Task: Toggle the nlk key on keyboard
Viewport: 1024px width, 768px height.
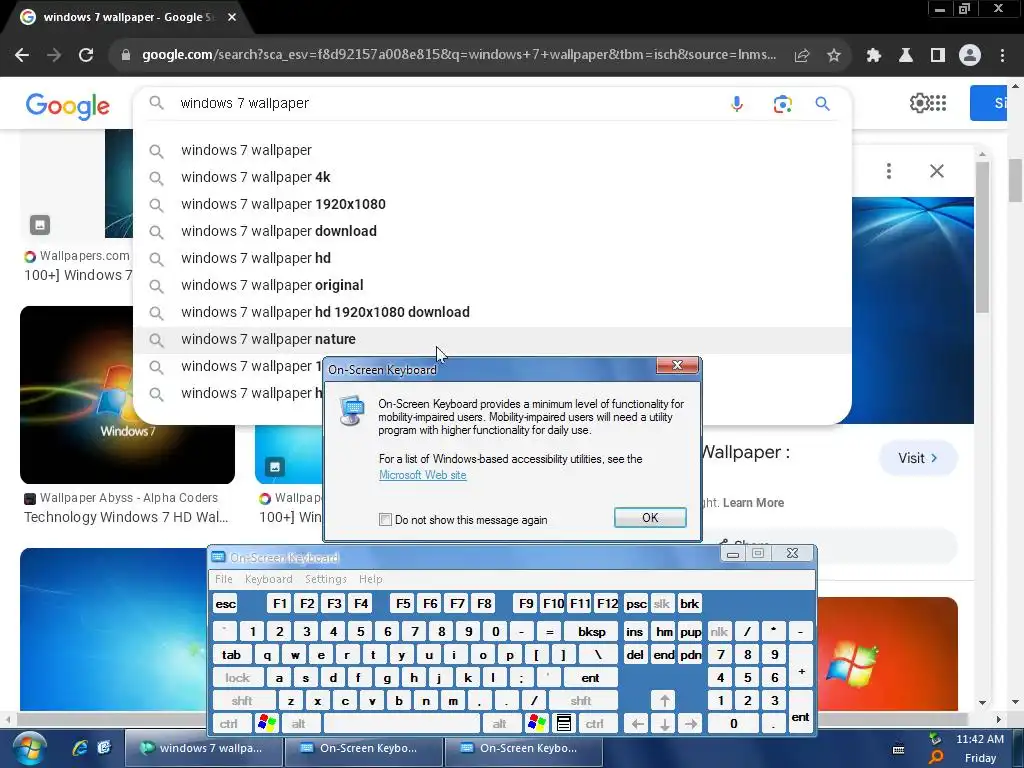Action: (719, 632)
